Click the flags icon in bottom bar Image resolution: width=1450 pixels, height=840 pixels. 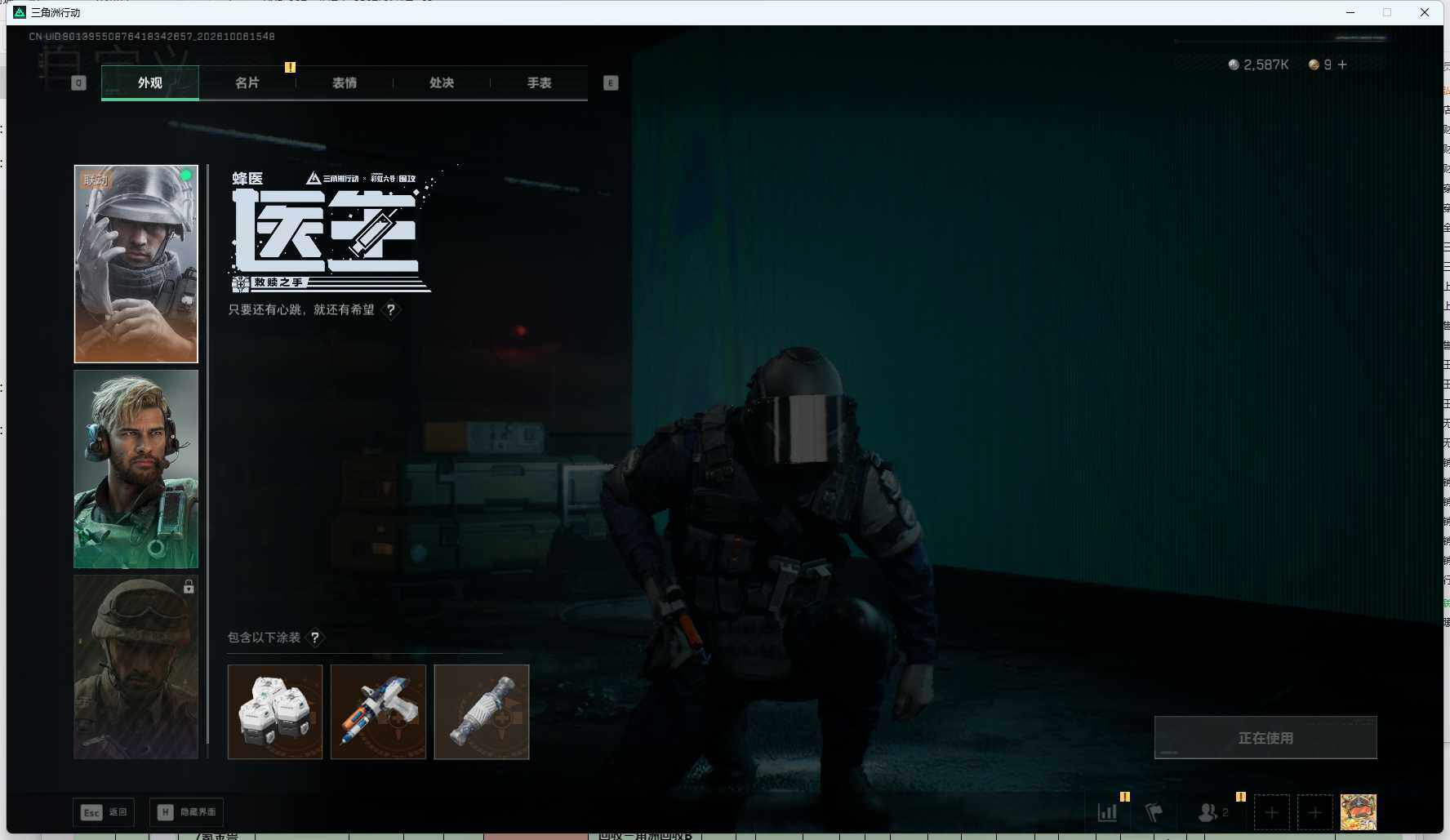(1154, 812)
